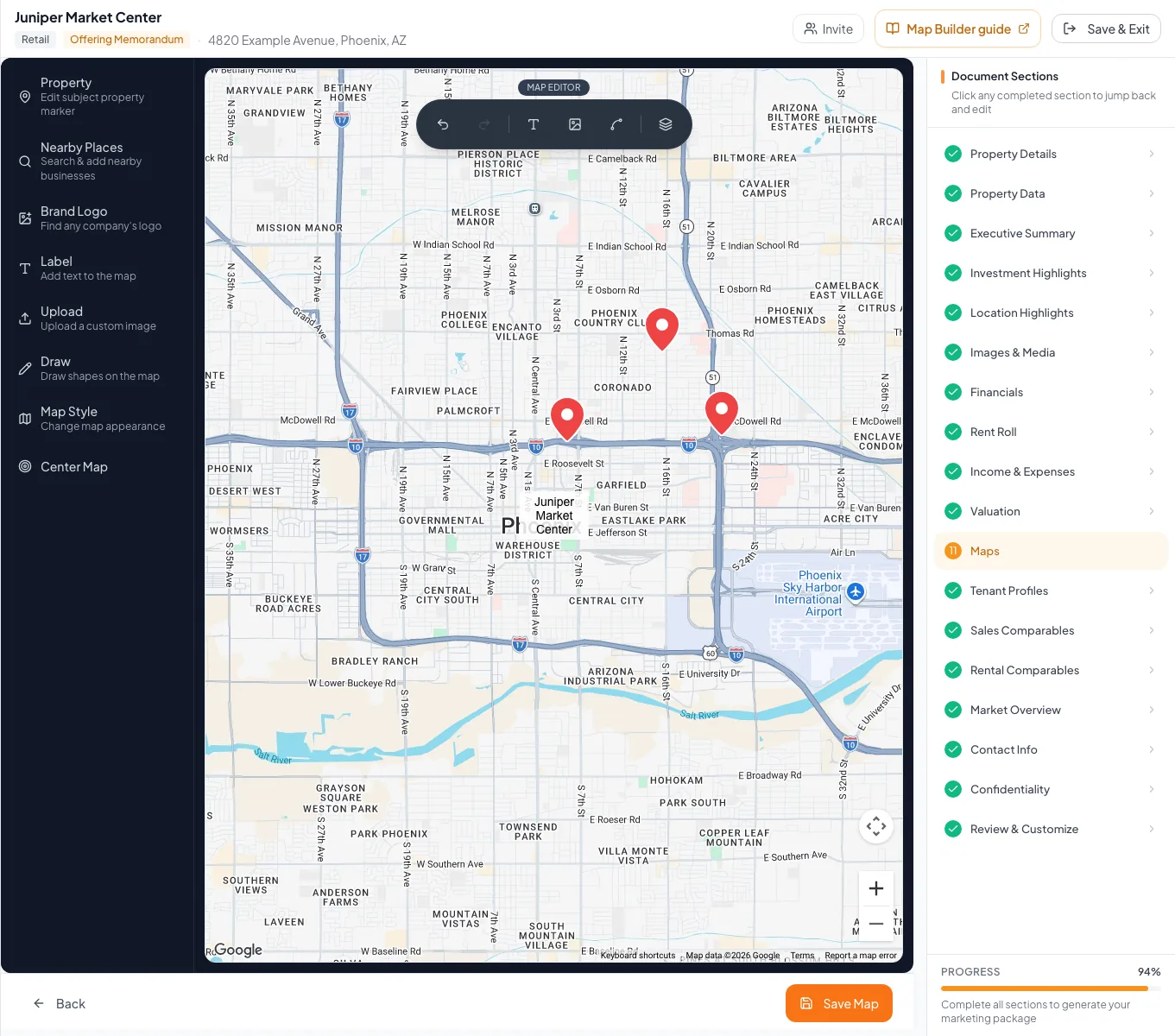
Task: Select Draw shapes on the map
Action: click(97, 369)
